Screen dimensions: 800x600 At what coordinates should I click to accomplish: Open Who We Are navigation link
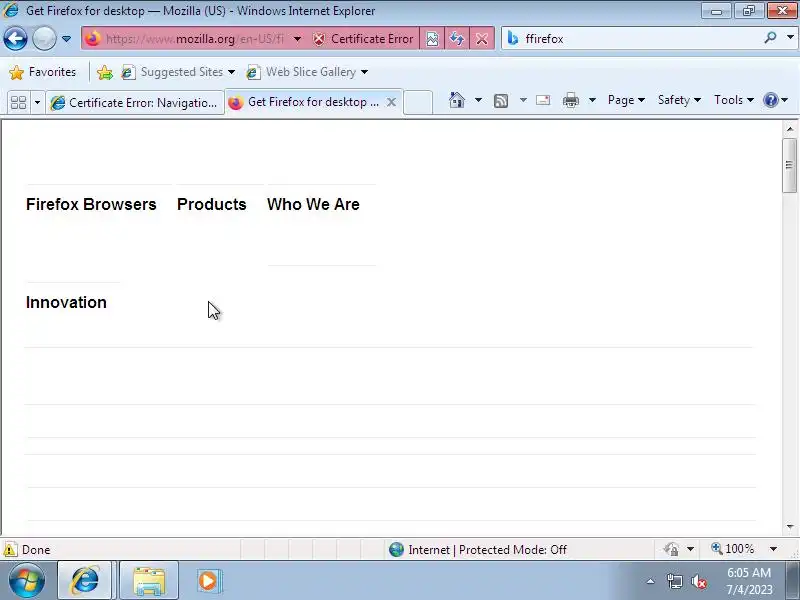coord(313,204)
